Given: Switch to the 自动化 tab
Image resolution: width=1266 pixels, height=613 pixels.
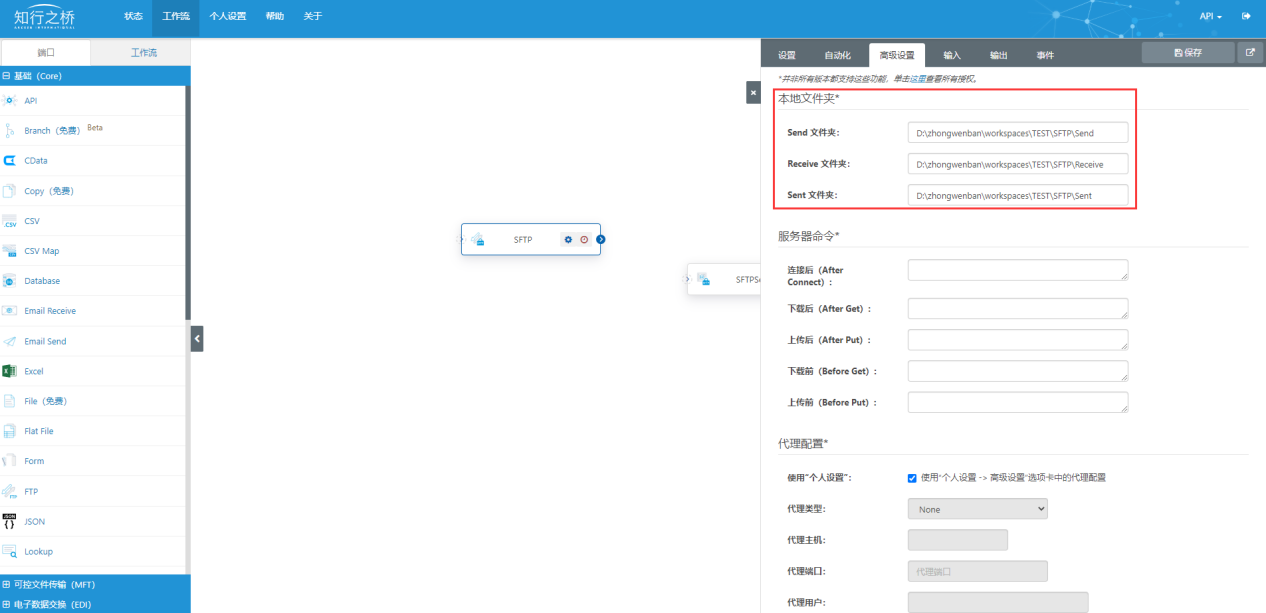Looking at the screenshot, I should point(837,55).
